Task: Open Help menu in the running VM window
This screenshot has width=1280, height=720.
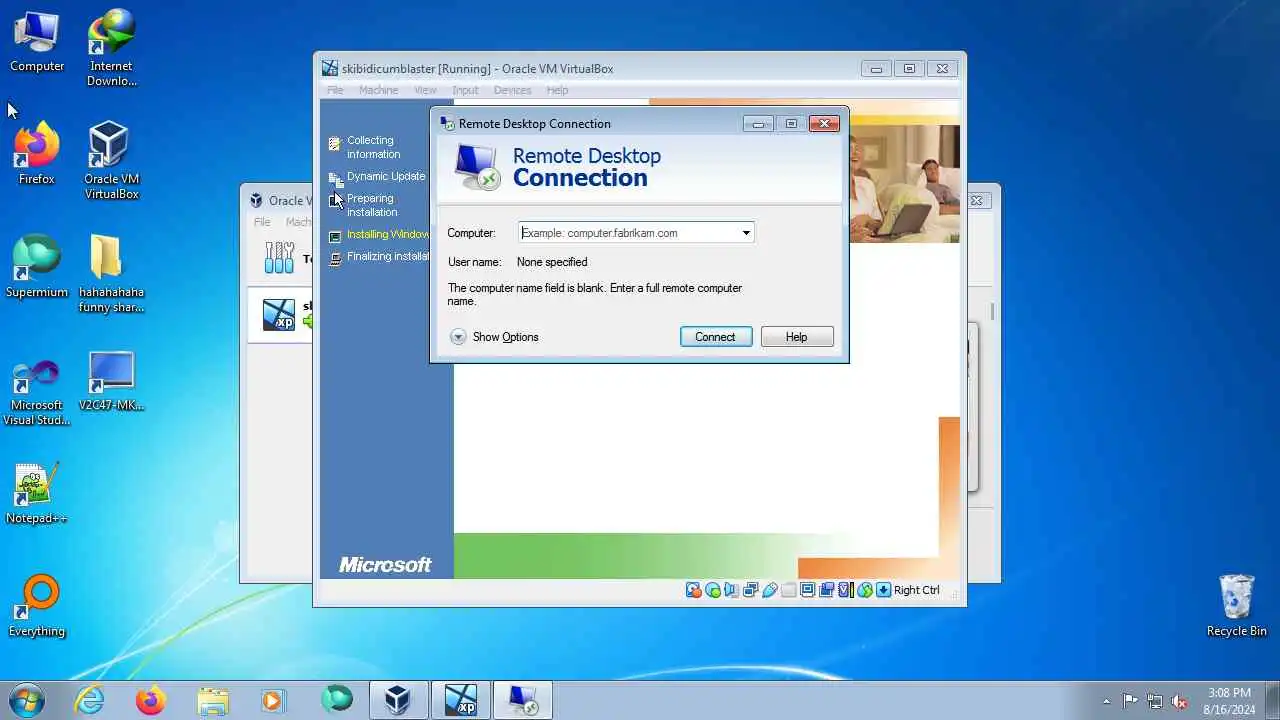Action: coord(557,90)
